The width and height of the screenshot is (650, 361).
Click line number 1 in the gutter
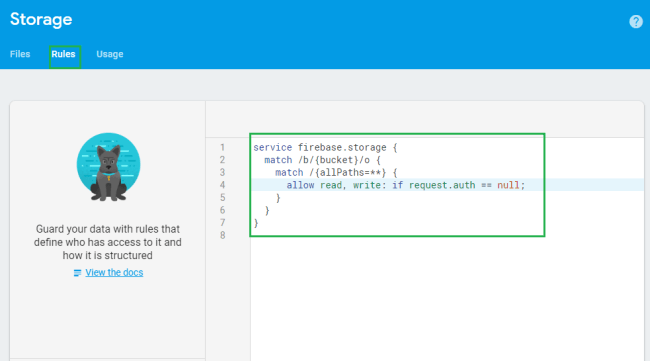pos(223,148)
